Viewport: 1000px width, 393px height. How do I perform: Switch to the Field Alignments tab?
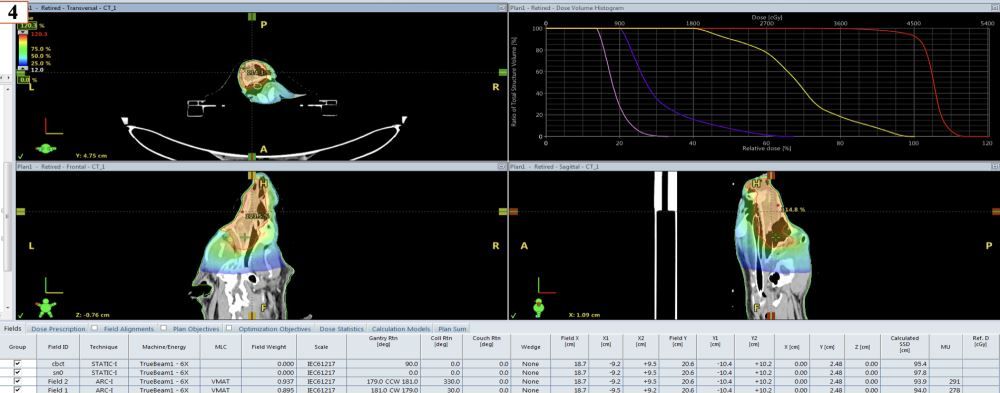coord(128,329)
